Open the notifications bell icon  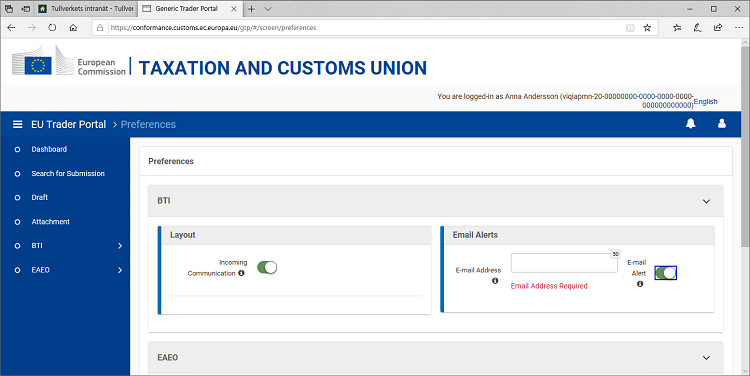pyautogui.click(x=690, y=123)
